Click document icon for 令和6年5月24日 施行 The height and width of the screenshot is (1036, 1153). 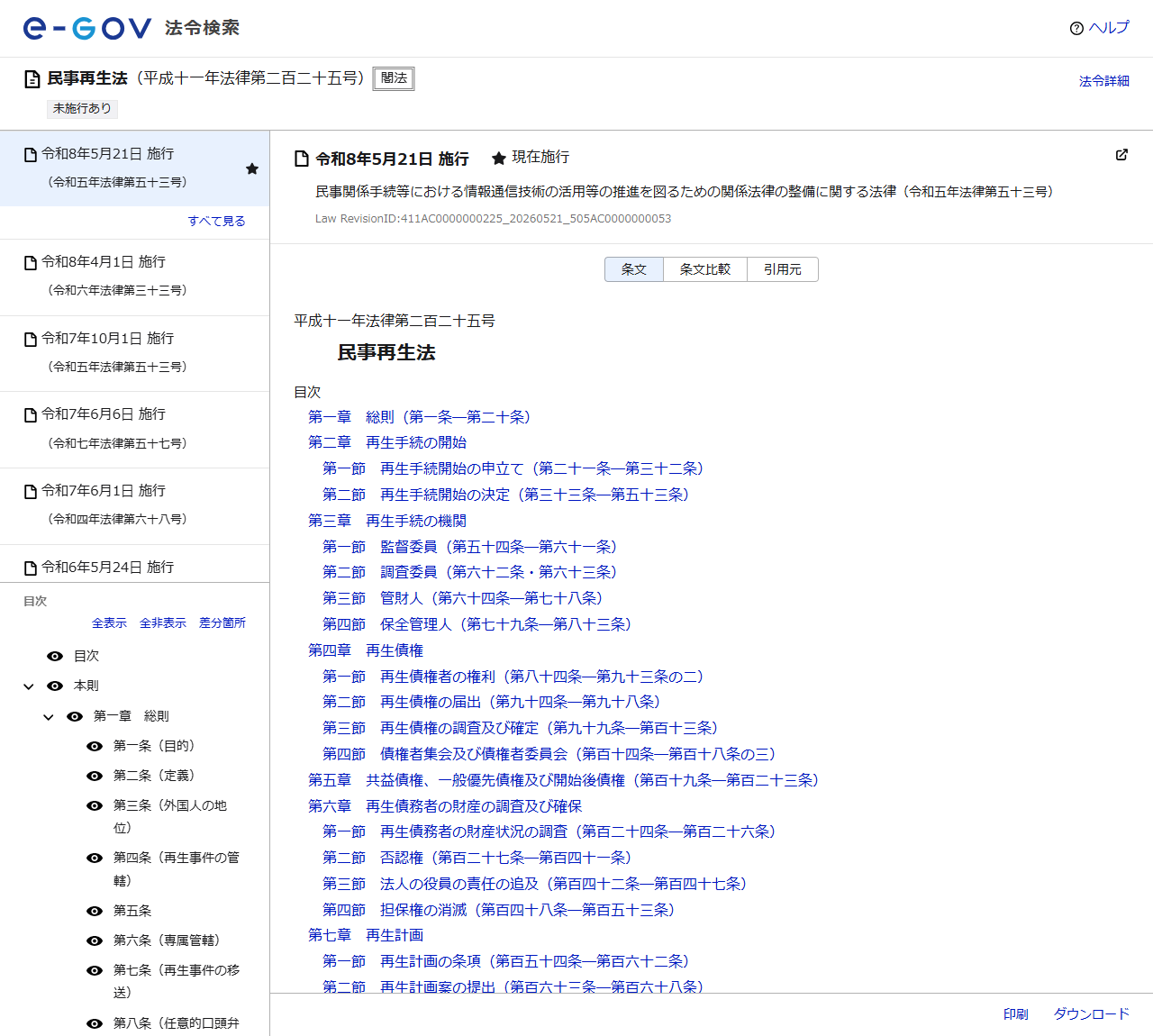tap(31, 568)
